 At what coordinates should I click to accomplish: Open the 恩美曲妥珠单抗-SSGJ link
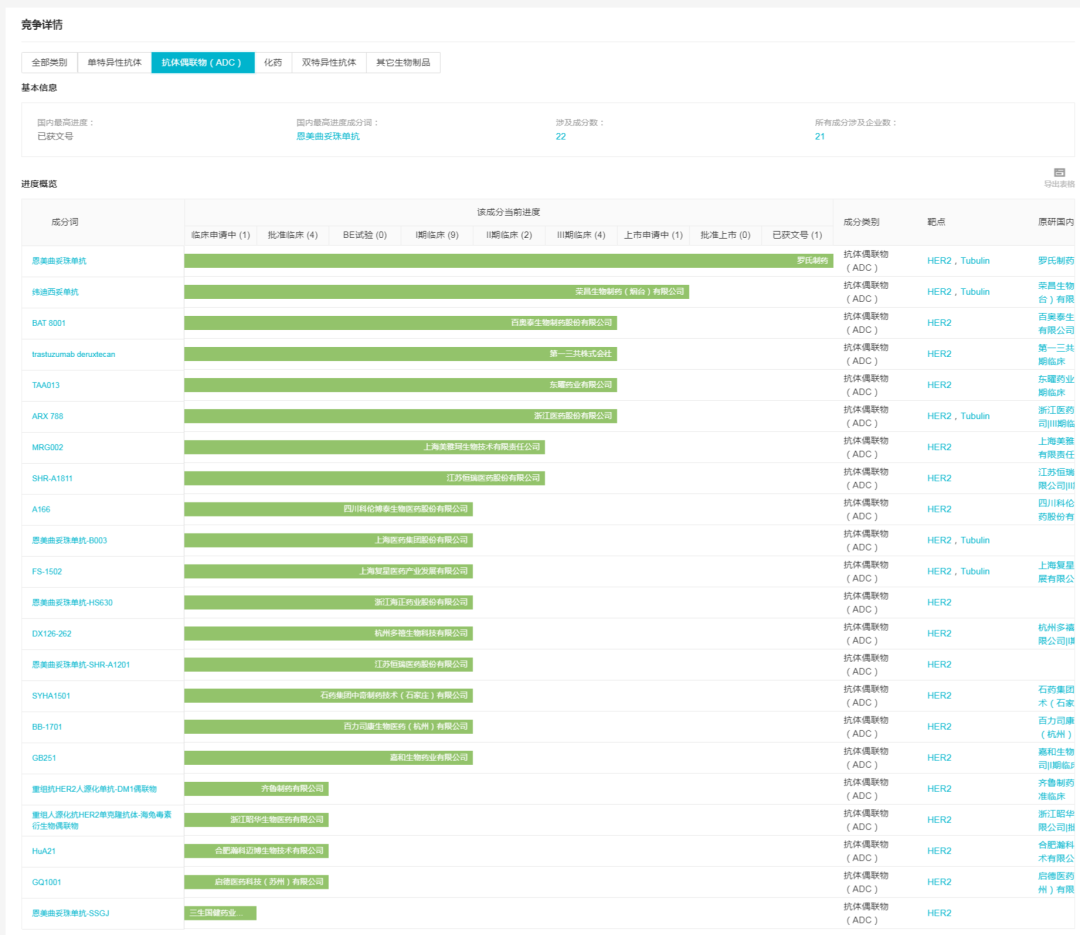pos(70,913)
